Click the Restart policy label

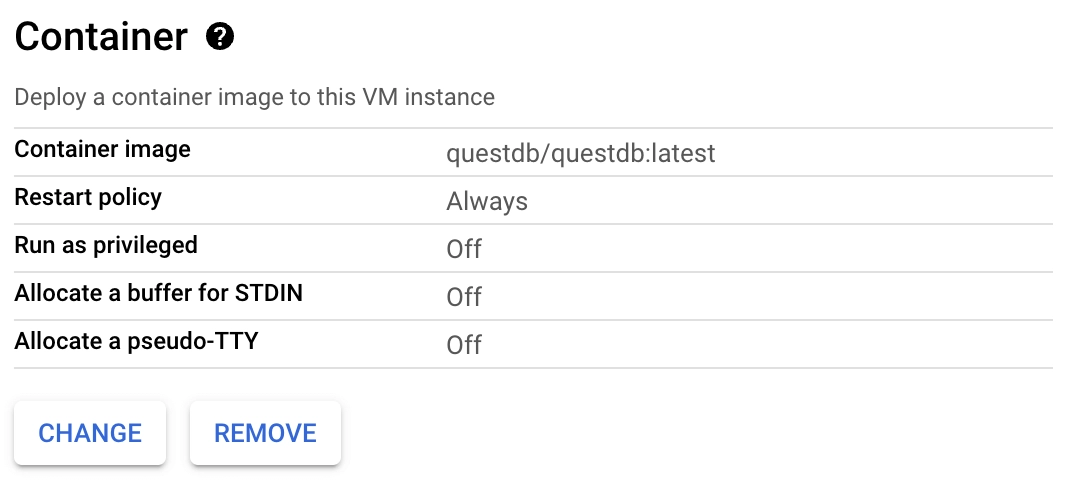[88, 197]
